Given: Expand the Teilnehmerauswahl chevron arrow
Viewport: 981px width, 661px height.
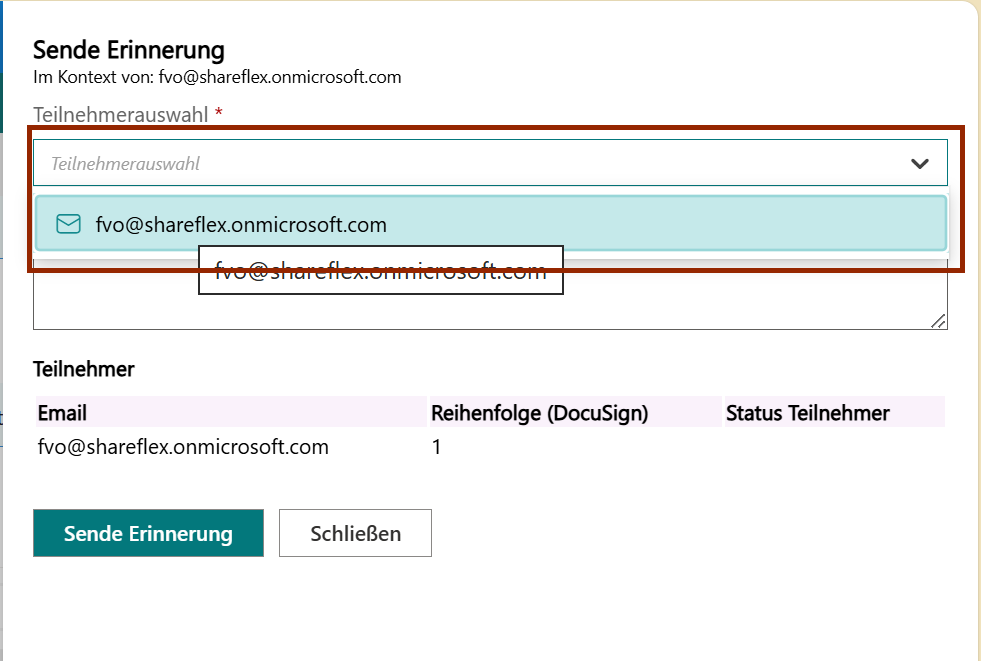Looking at the screenshot, I should (x=920, y=163).
